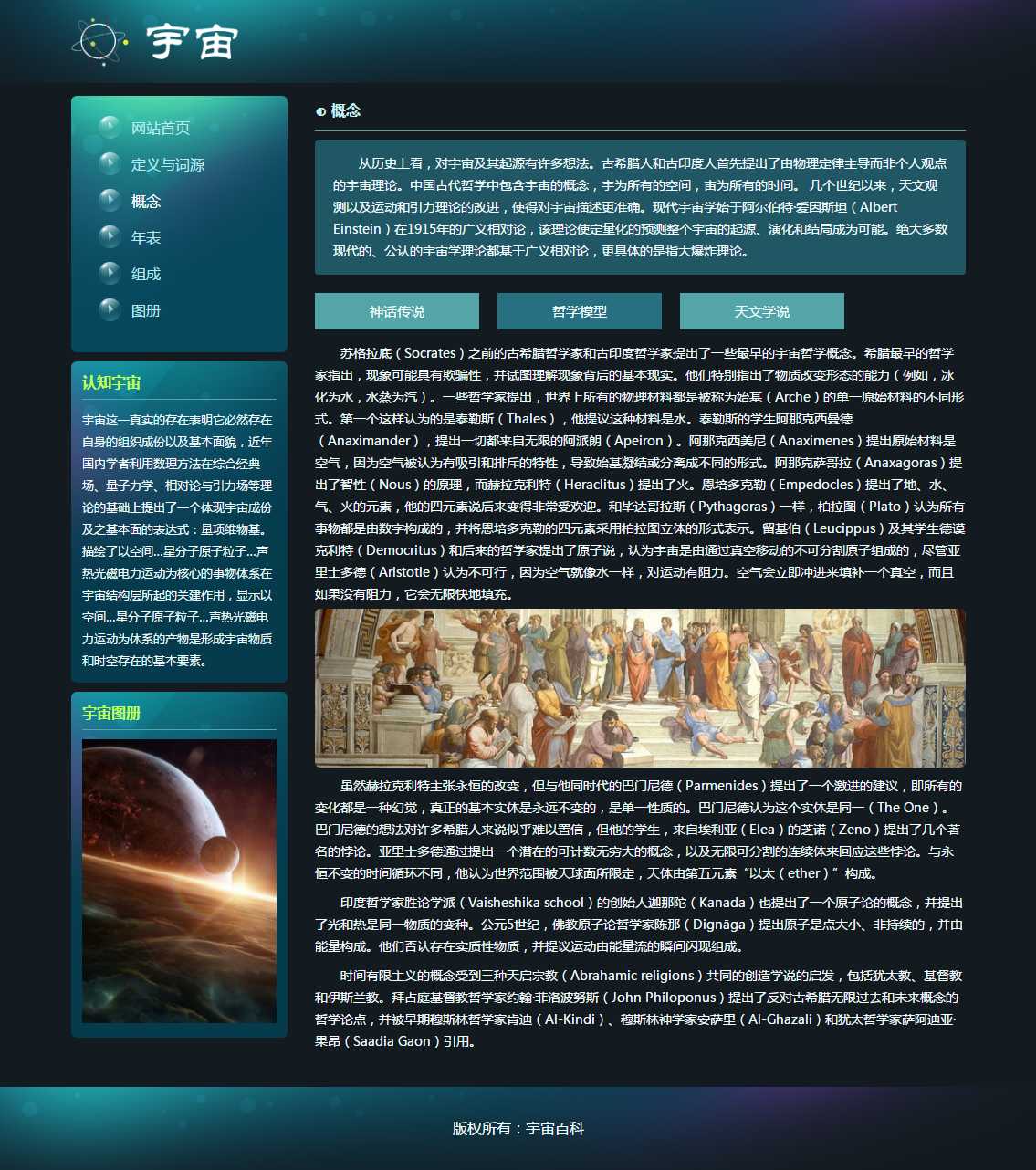Click the sphere icon beside 概念
The image size is (1036, 1170).
[x=110, y=201]
